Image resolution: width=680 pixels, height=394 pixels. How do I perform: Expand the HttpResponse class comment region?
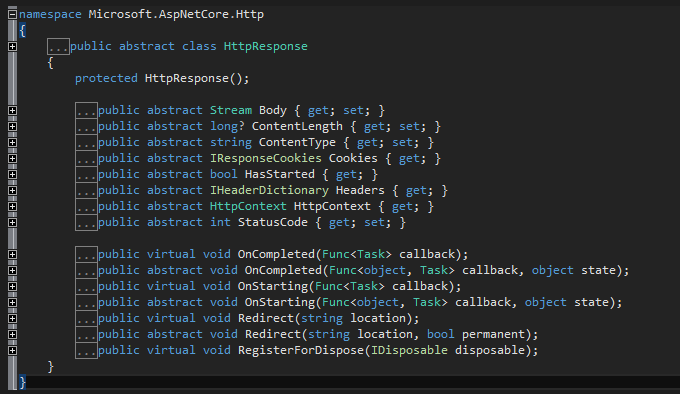click(x=13, y=46)
